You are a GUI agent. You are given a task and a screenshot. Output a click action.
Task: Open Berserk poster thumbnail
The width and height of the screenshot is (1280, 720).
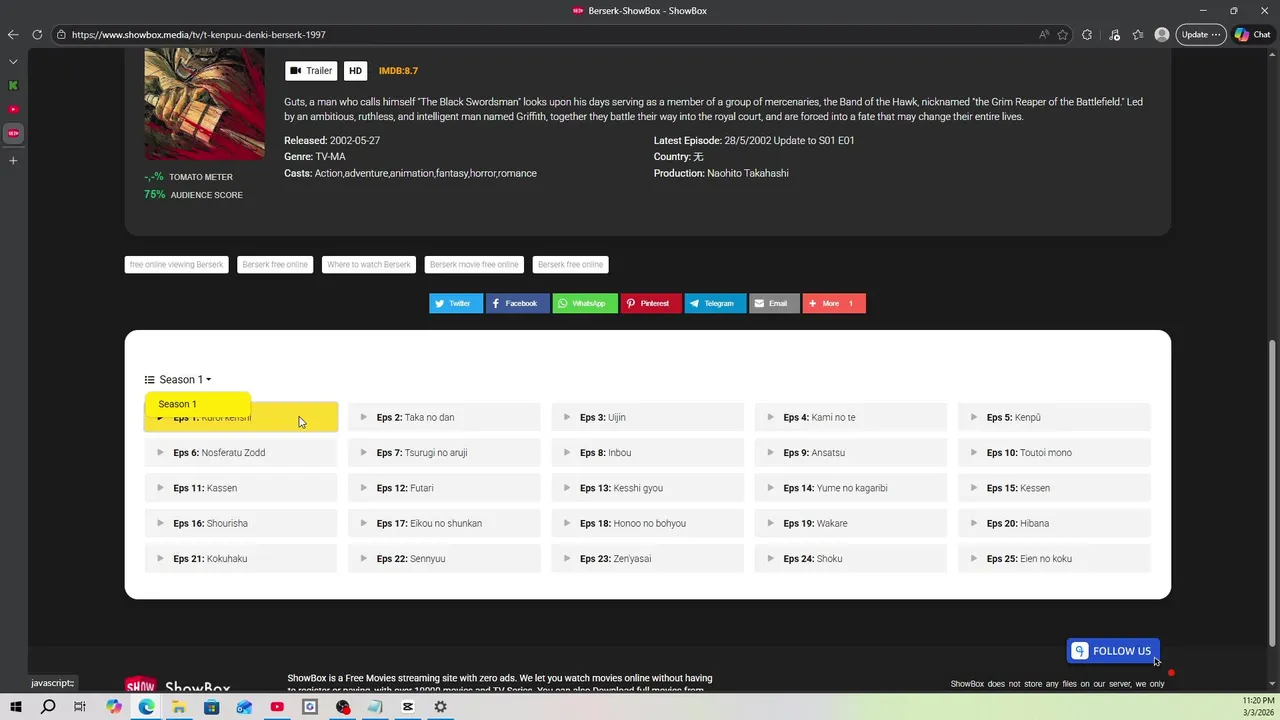tap(204, 104)
